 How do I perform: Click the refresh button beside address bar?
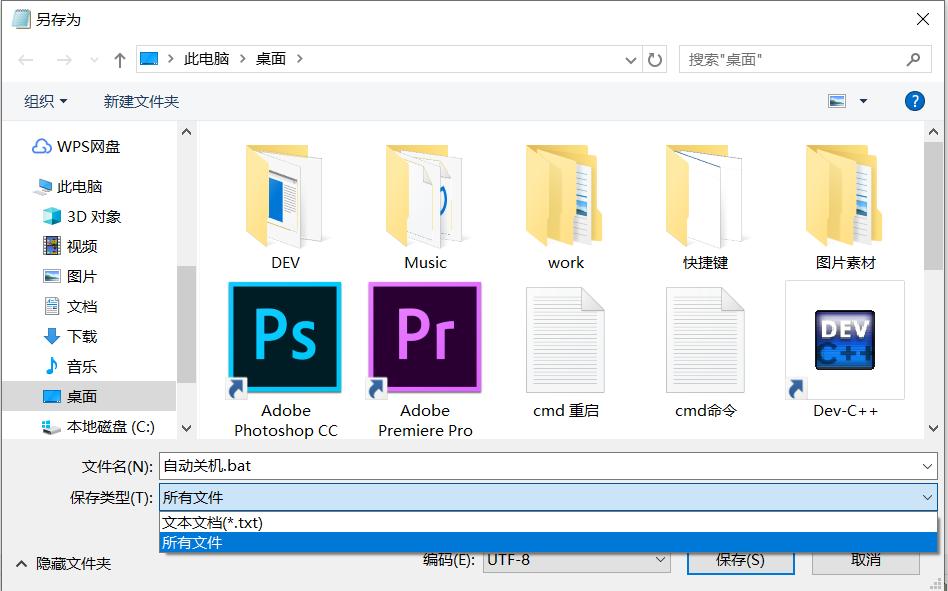(x=655, y=60)
